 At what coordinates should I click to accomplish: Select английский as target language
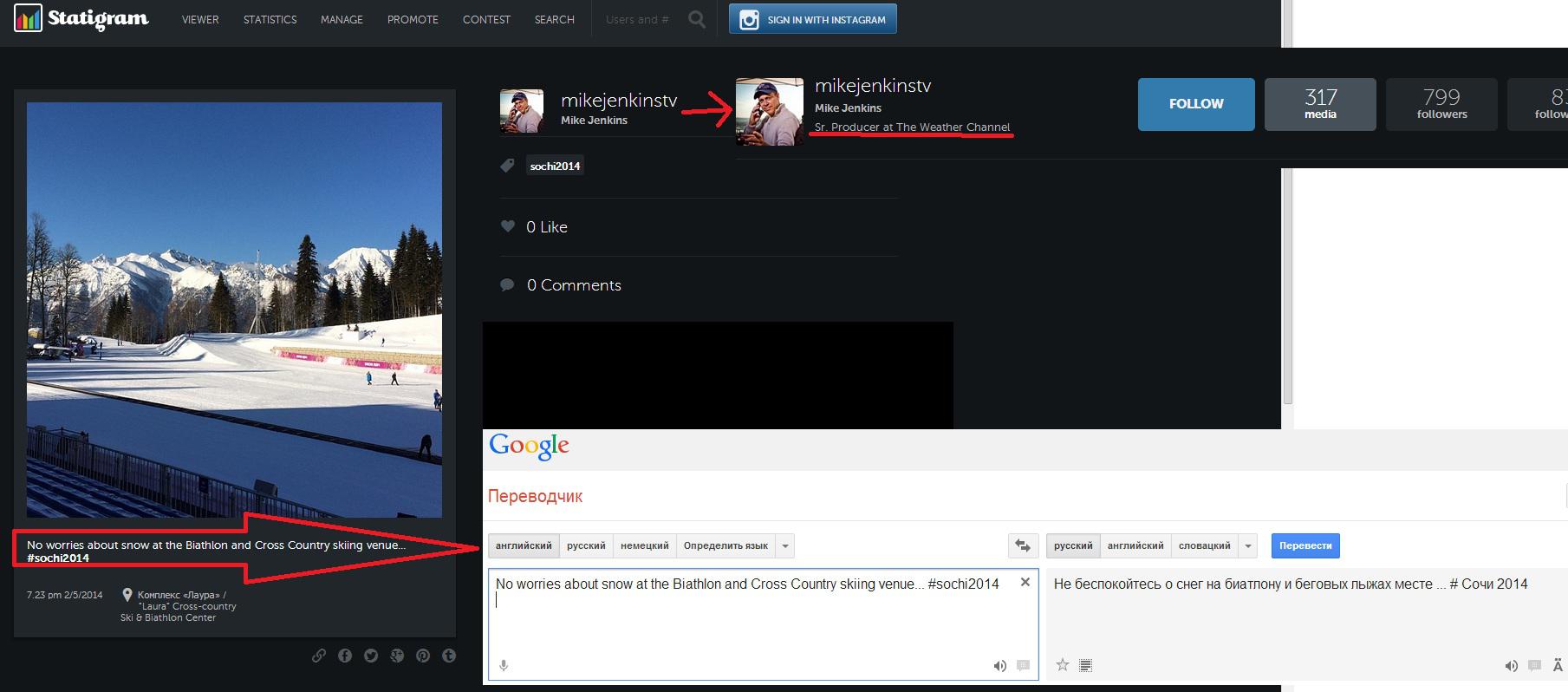coord(1135,545)
